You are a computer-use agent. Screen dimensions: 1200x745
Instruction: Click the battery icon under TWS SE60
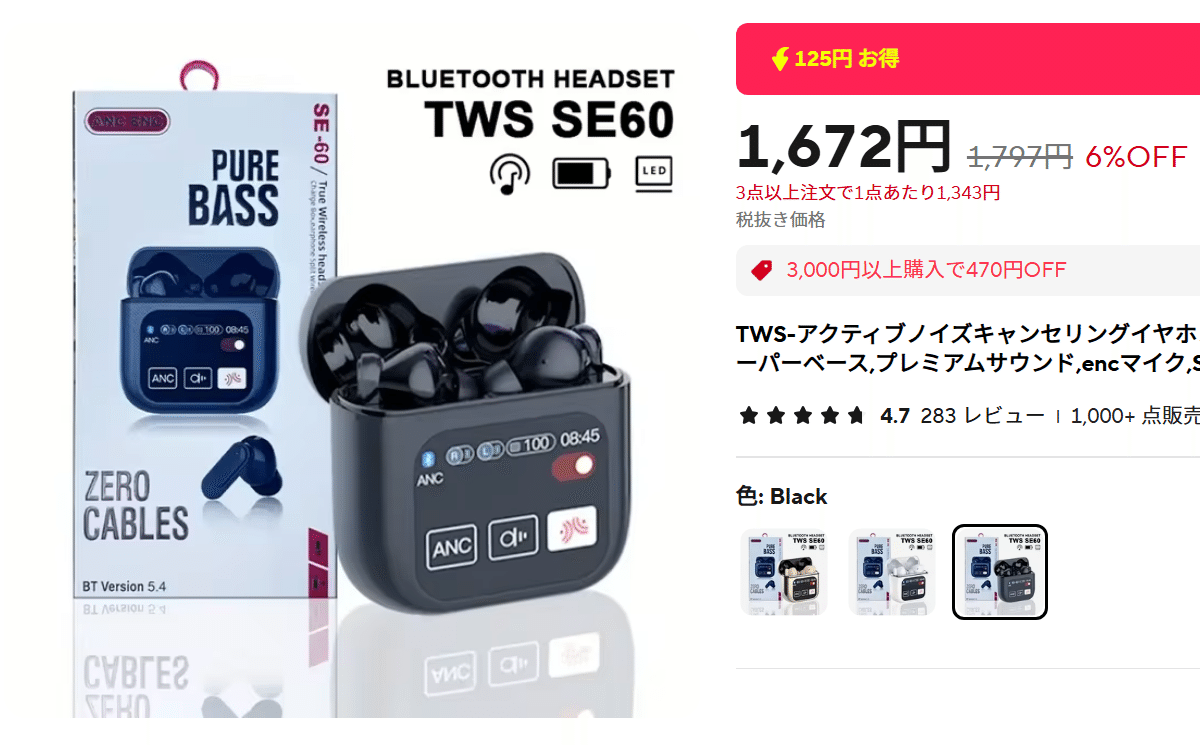pos(581,174)
